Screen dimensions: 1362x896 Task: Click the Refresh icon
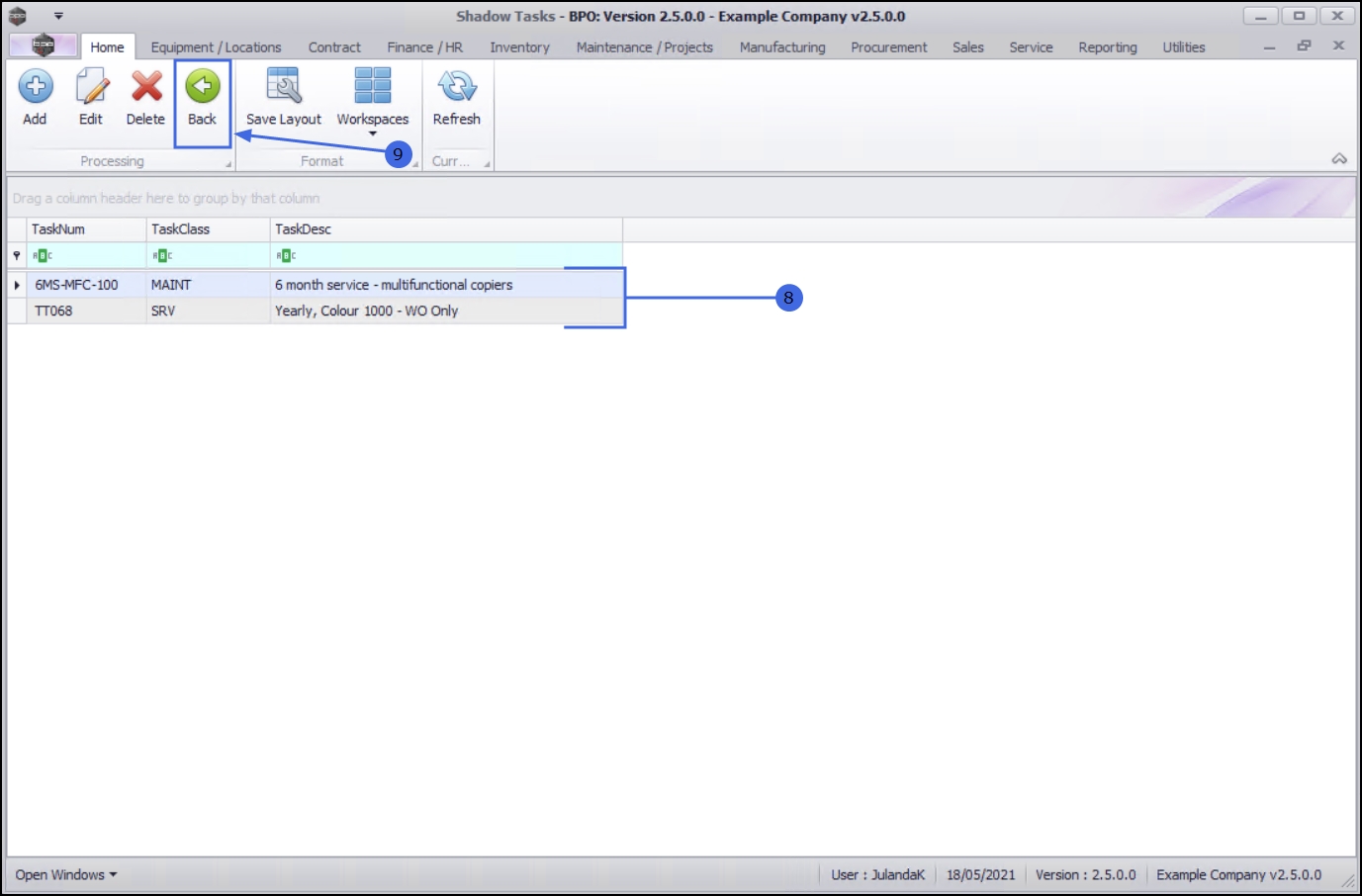point(457,87)
